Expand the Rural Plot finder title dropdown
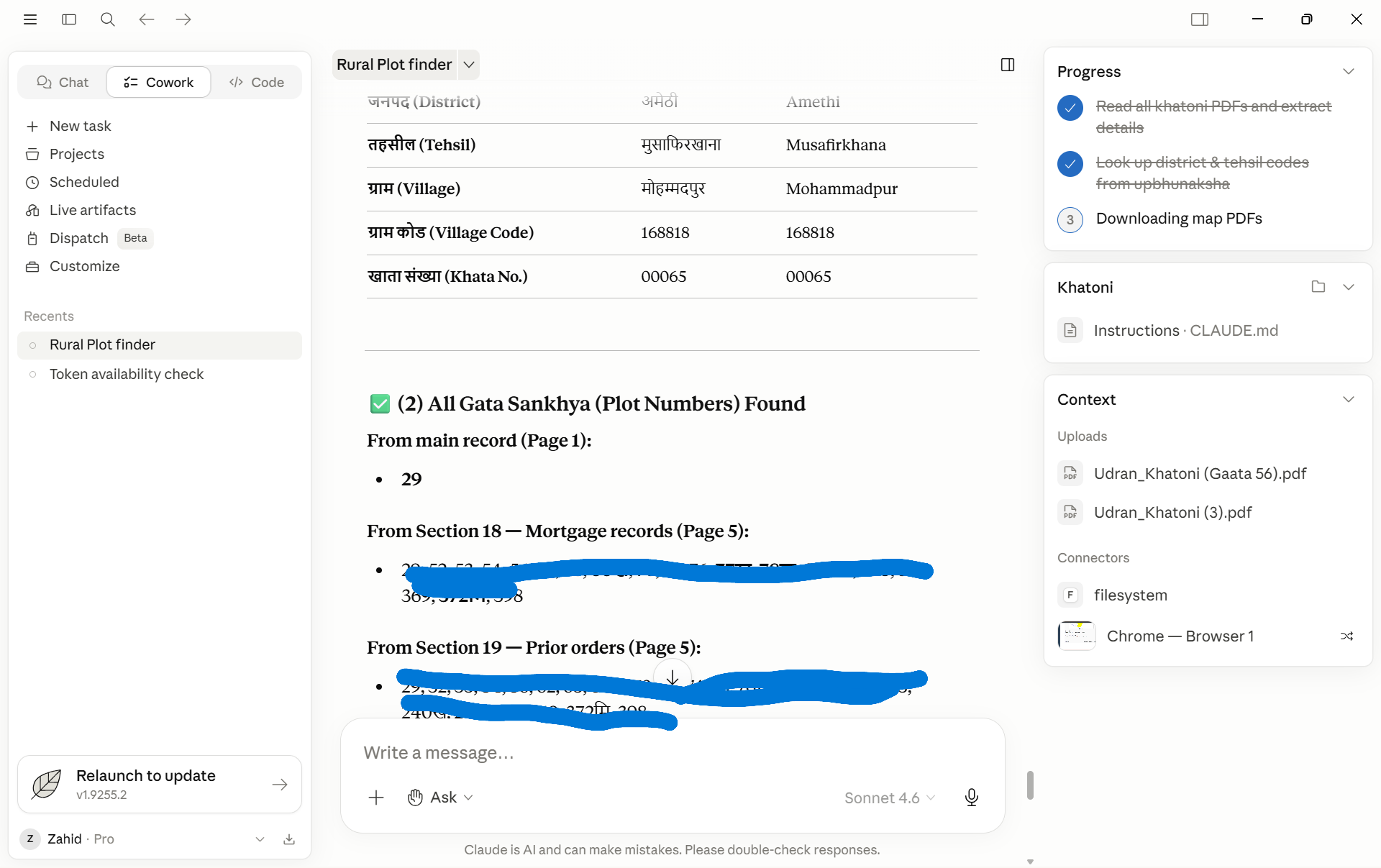The height and width of the screenshot is (868, 1381). (469, 65)
